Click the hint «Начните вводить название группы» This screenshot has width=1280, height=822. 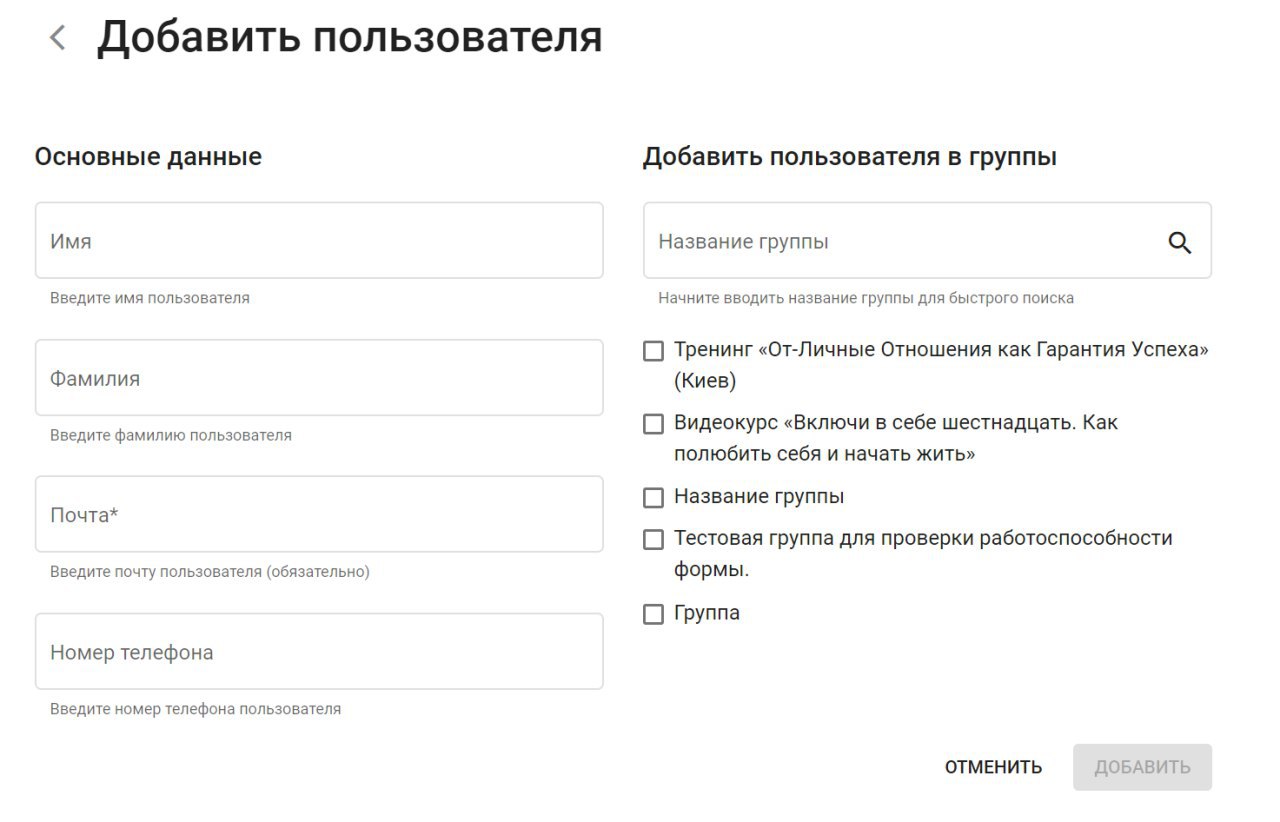[866, 298]
